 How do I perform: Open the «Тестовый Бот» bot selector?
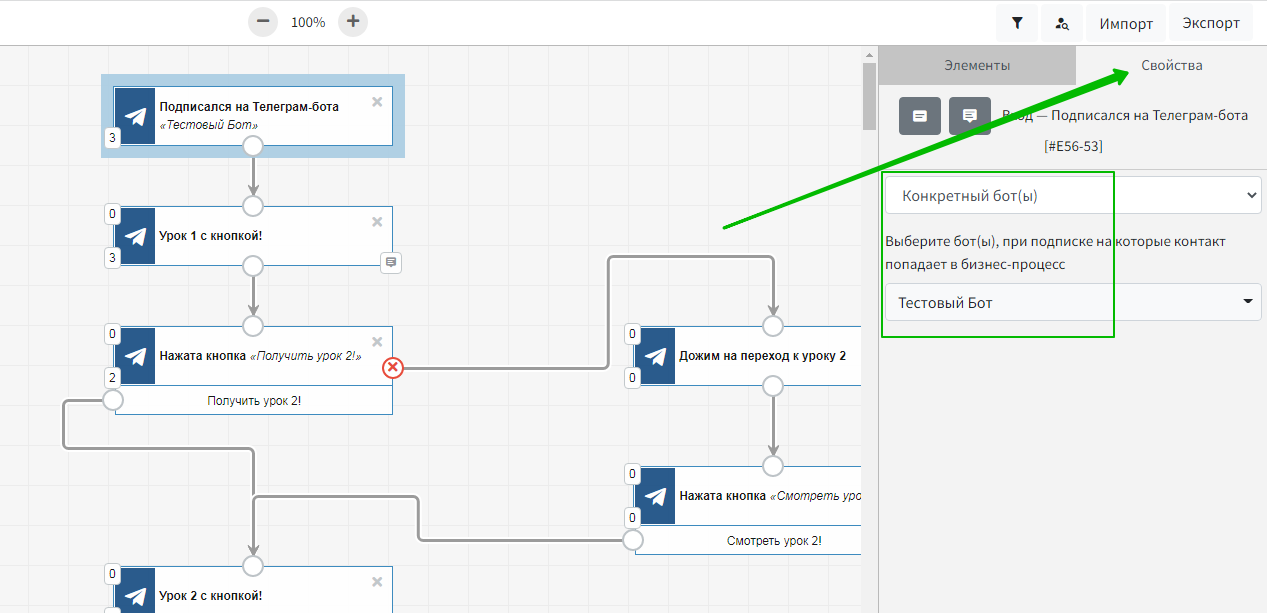1072,302
